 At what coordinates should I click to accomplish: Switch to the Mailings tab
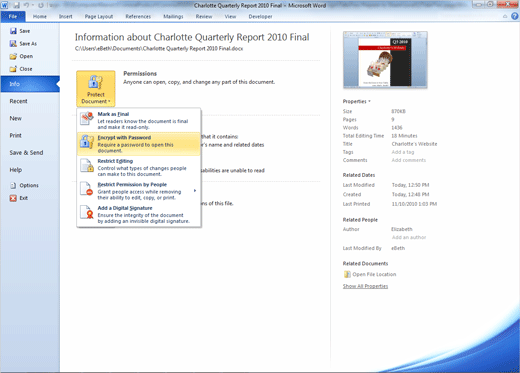pyautogui.click(x=173, y=16)
